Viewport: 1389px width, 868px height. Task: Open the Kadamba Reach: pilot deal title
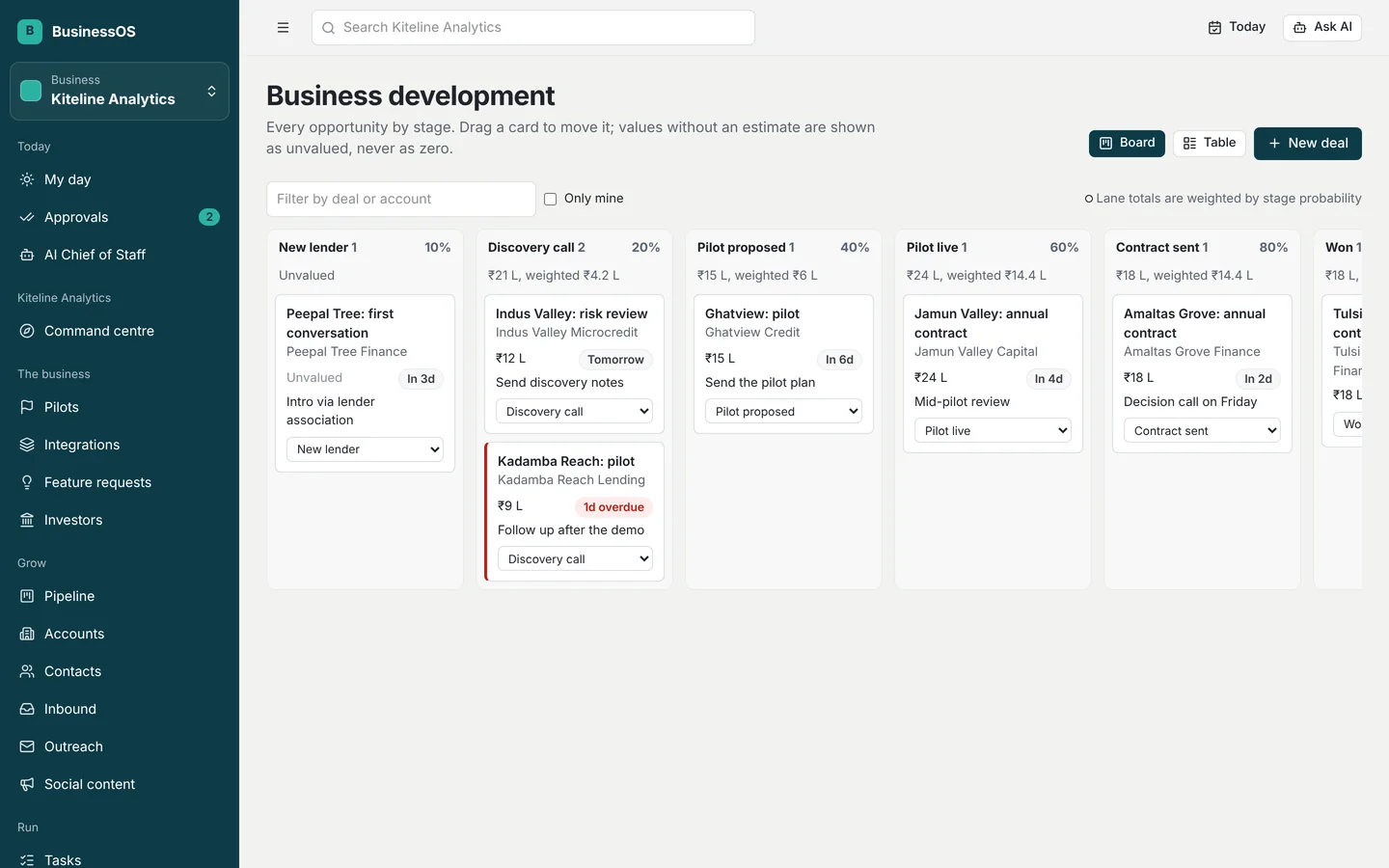tap(566, 461)
